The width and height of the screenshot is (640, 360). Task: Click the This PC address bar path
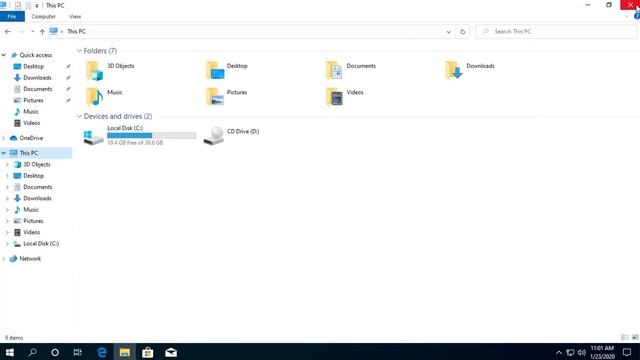[76, 31]
